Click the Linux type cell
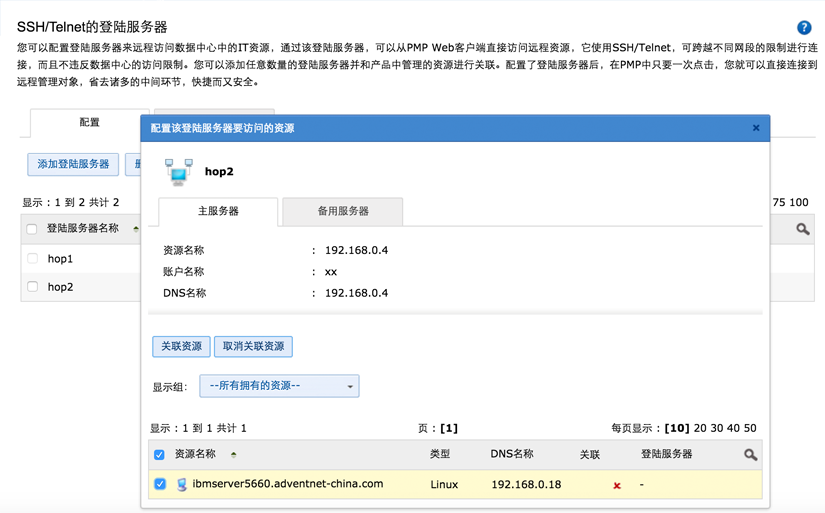The height and width of the screenshot is (513, 825). pos(444,485)
